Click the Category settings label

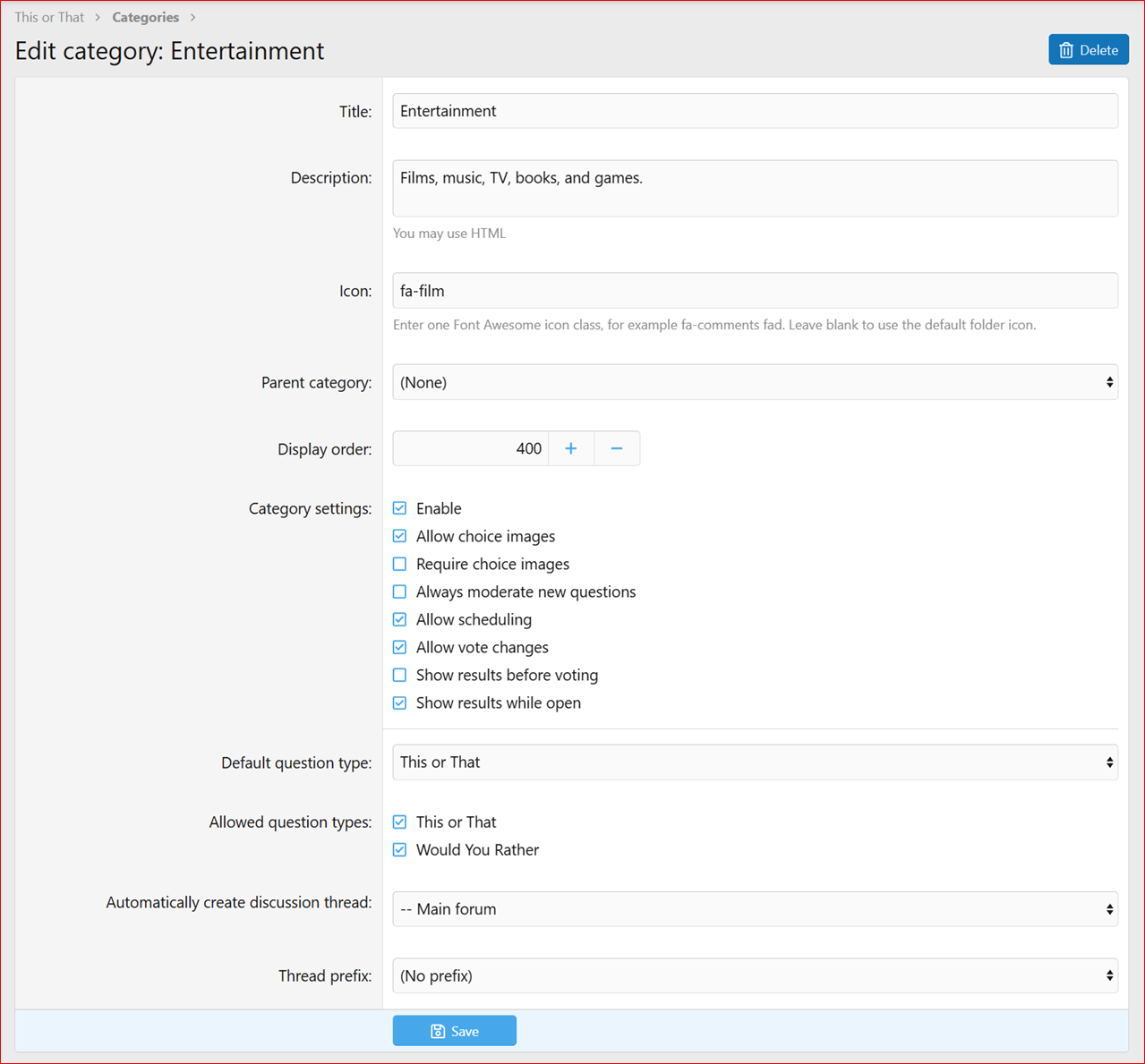coord(310,508)
